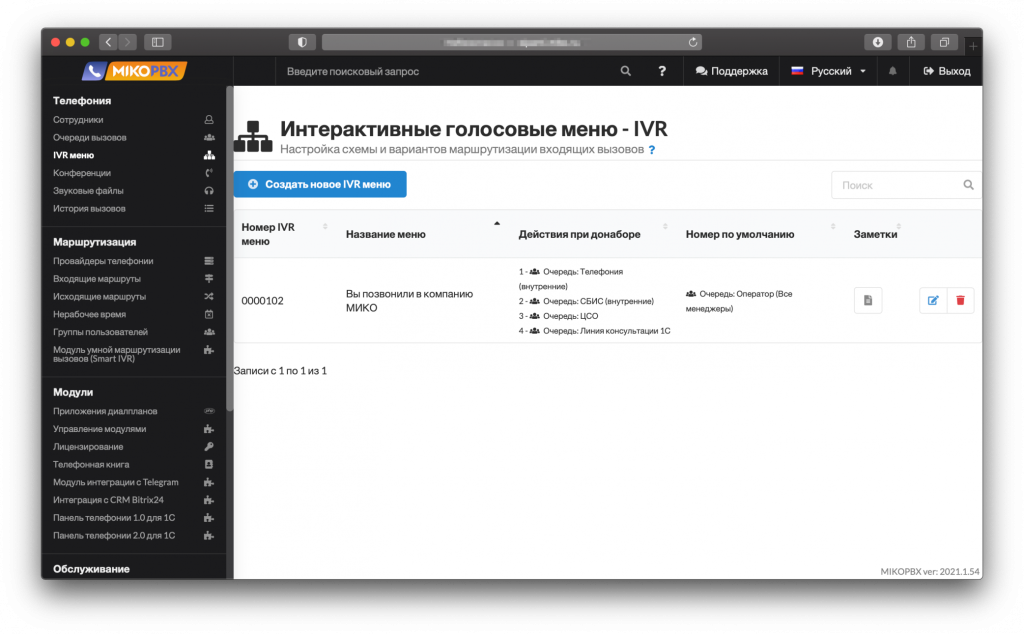Image resolution: width=1024 pixels, height=634 pixels.
Task: Select История вызовов in sidebar
Action: coord(90,208)
